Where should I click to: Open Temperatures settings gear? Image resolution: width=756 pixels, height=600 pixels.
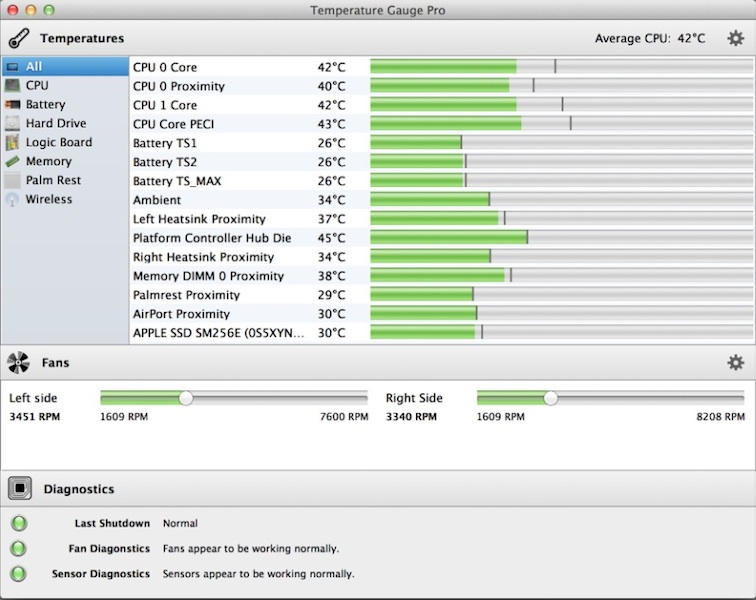735,39
